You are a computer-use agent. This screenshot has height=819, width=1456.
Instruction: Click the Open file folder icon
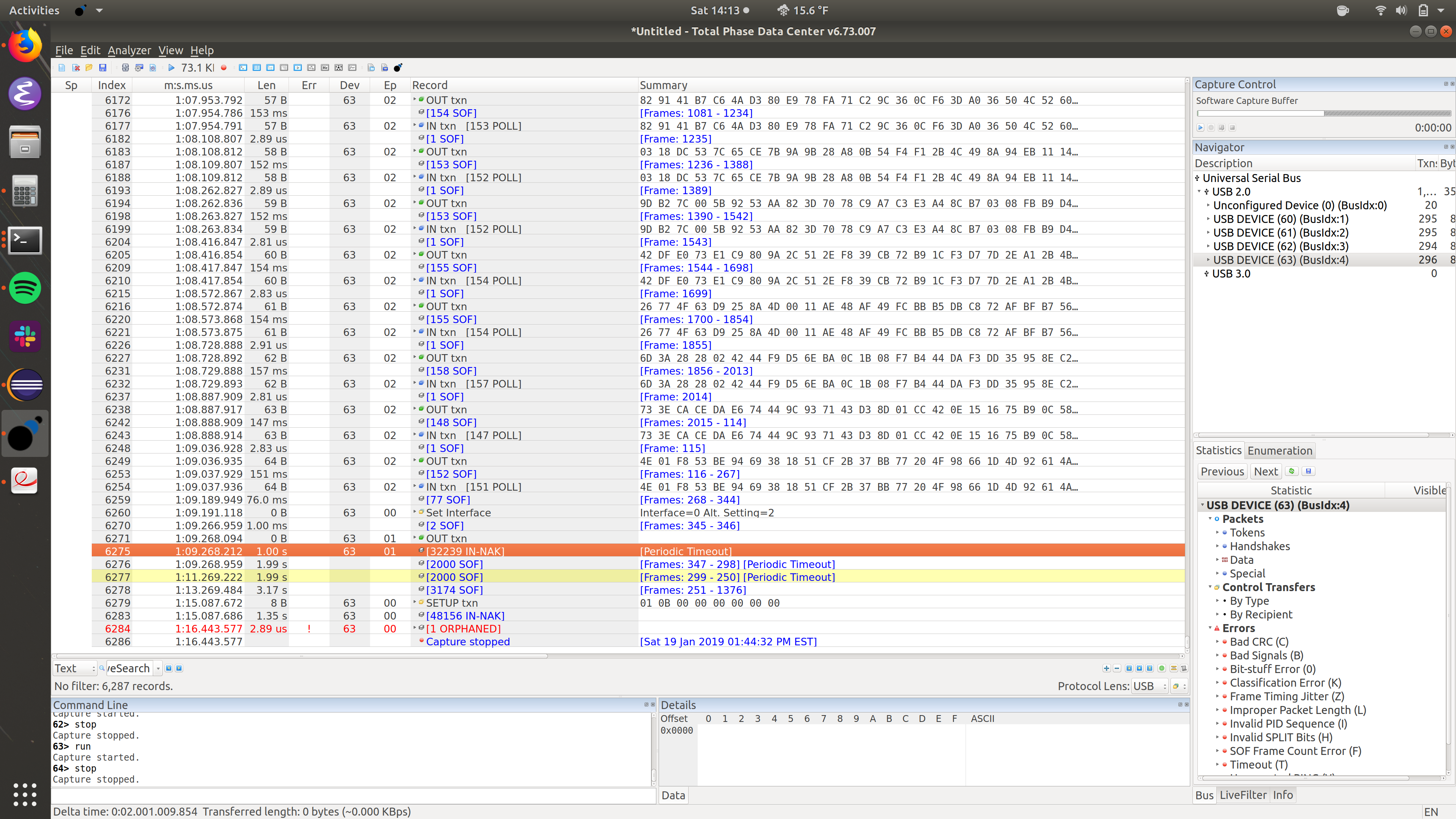pyautogui.click(x=89, y=68)
